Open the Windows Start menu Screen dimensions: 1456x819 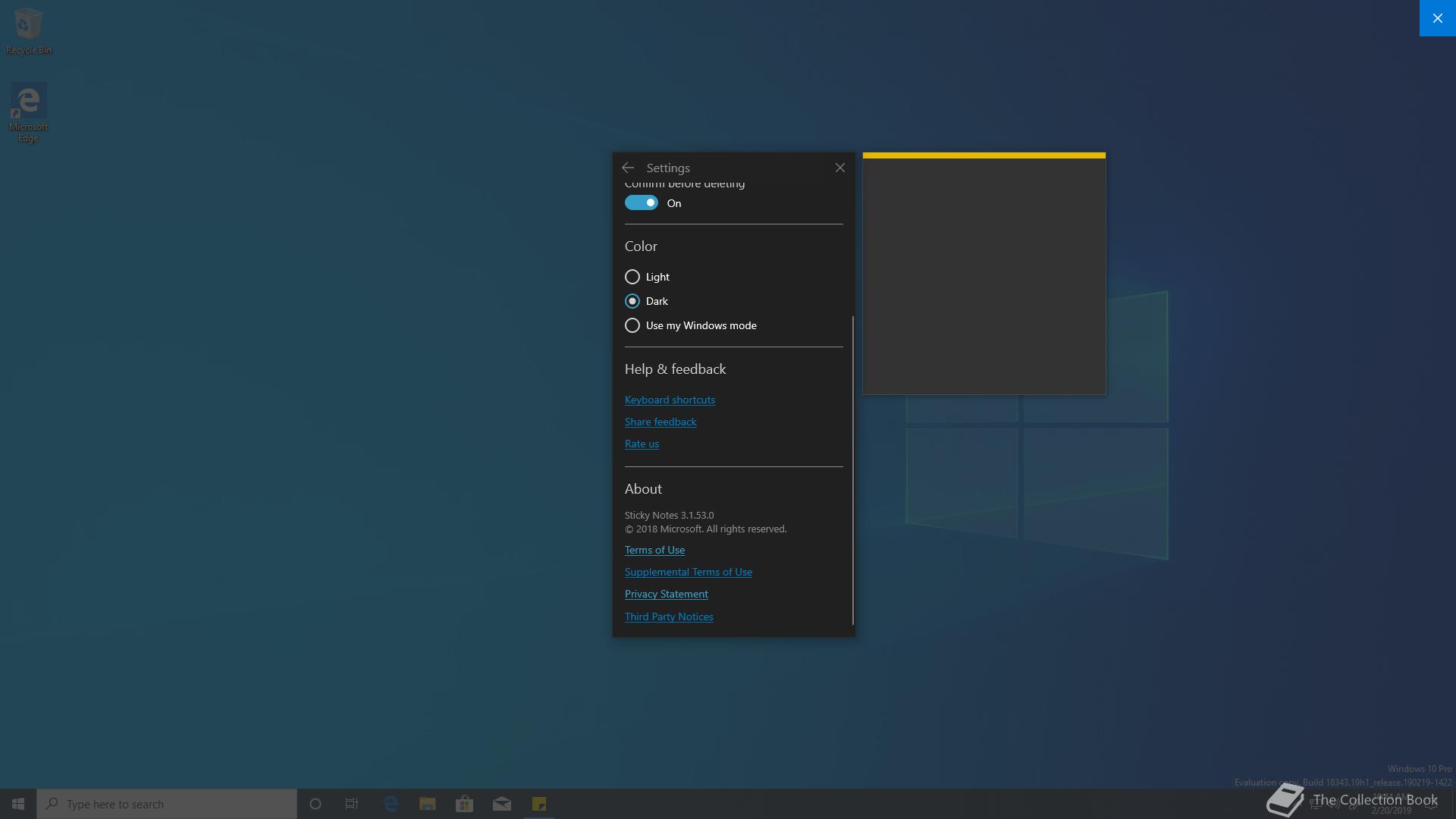pyautogui.click(x=18, y=804)
